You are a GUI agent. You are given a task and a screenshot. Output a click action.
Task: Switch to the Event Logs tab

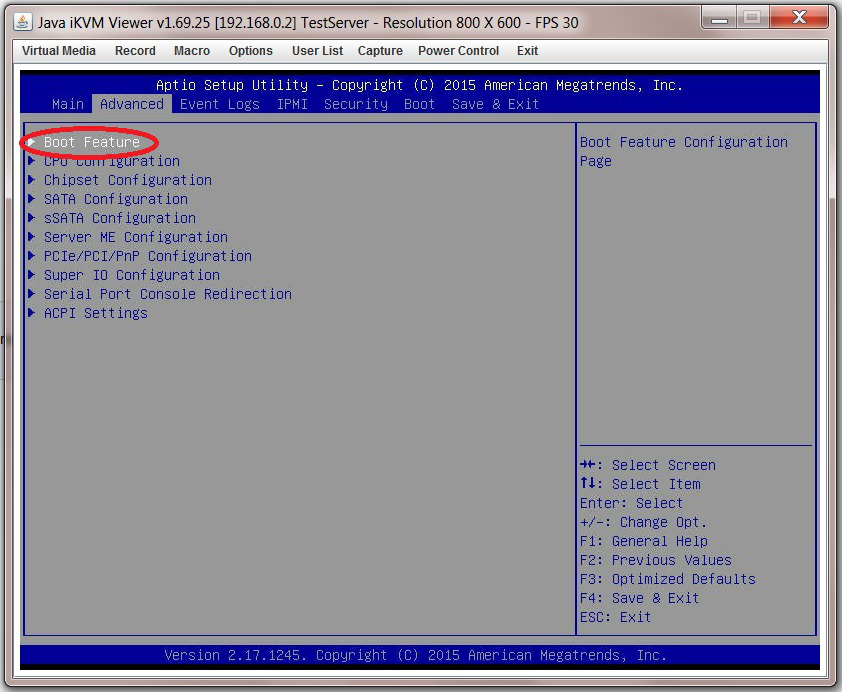(219, 104)
